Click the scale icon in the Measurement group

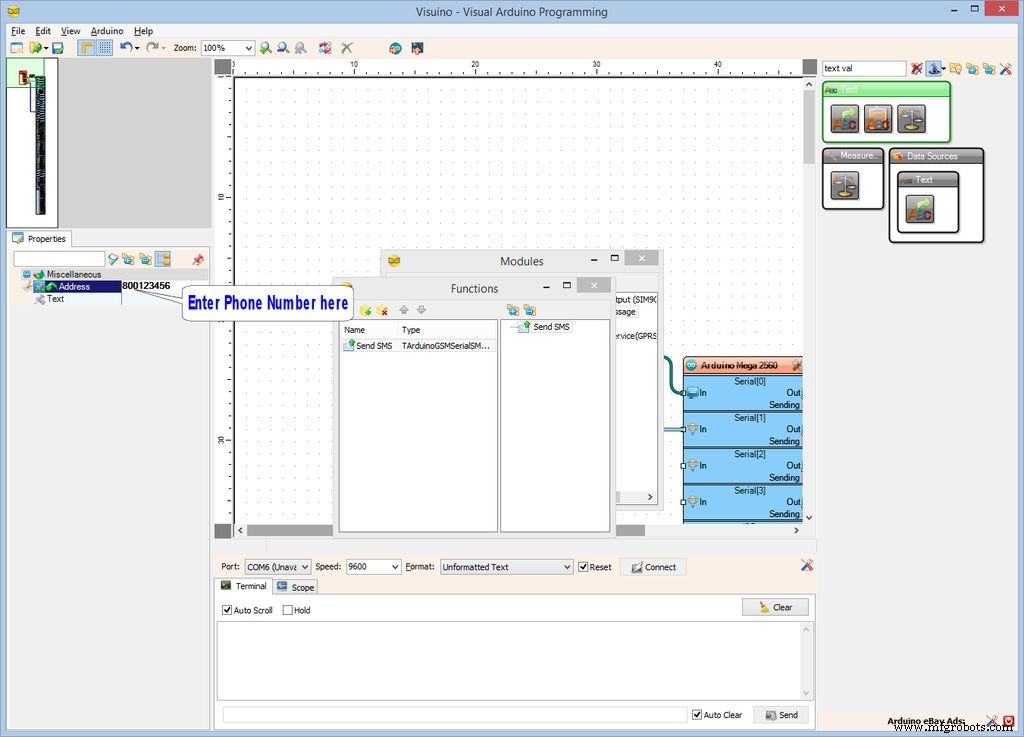(844, 185)
